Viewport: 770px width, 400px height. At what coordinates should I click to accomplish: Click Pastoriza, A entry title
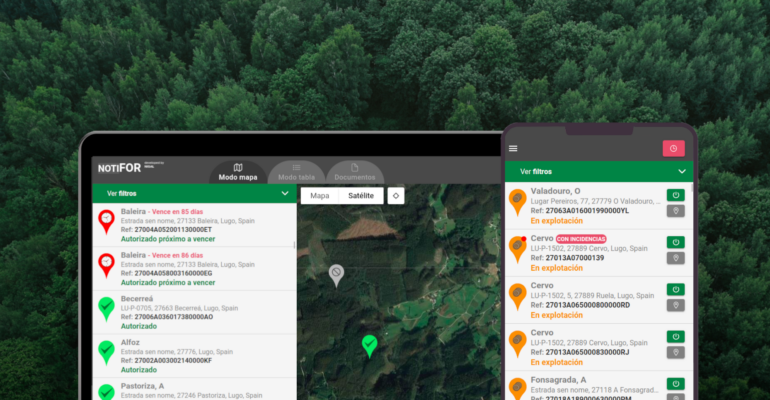[x=142, y=386]
